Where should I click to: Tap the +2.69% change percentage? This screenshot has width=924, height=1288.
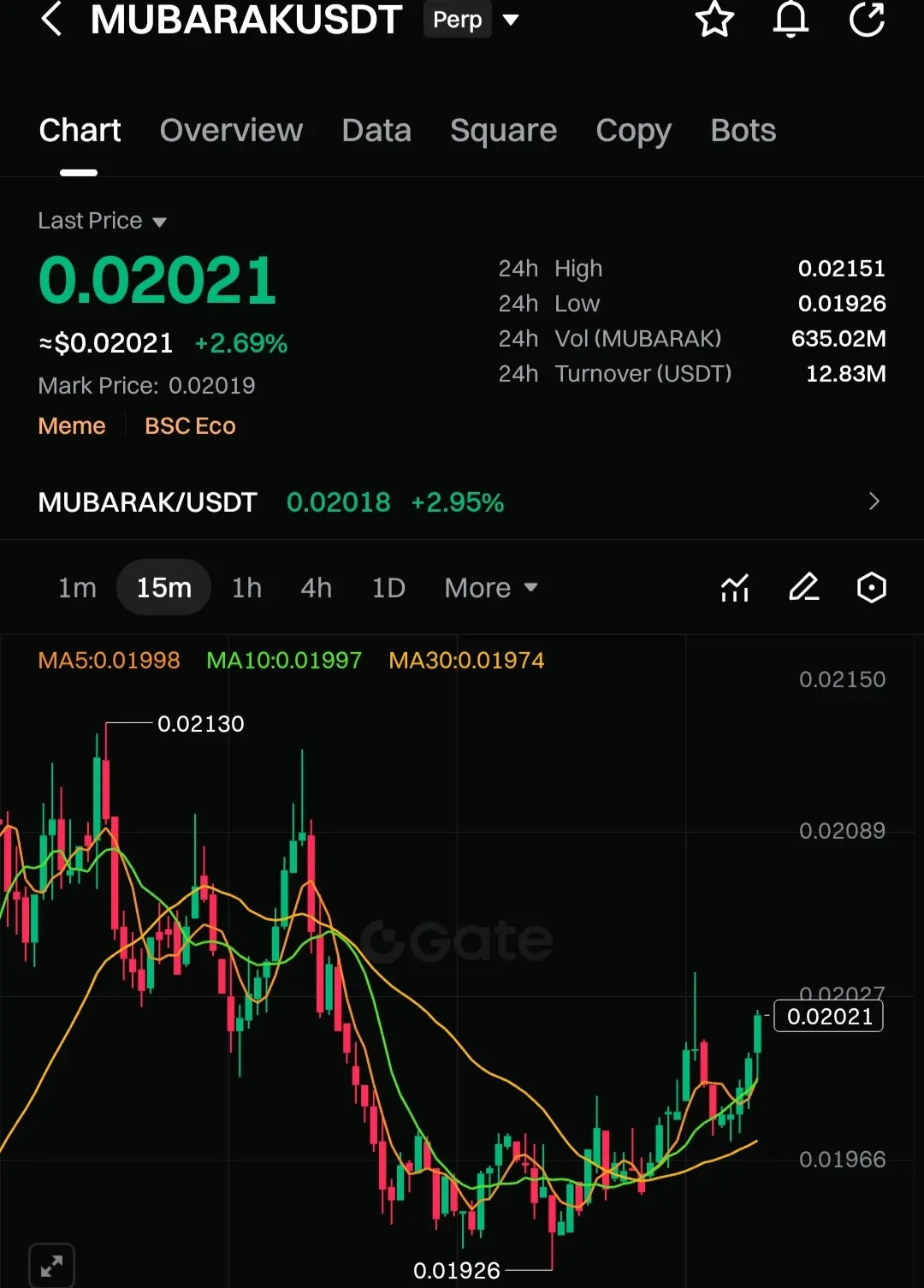point(241,344)
